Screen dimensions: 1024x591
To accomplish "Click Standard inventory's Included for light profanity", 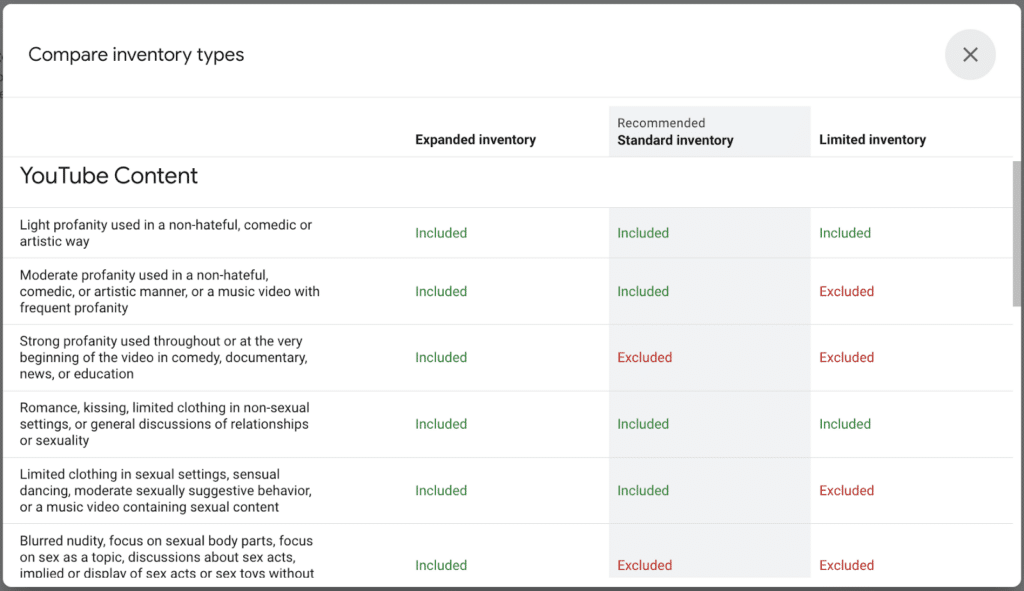I will (643, 233).
